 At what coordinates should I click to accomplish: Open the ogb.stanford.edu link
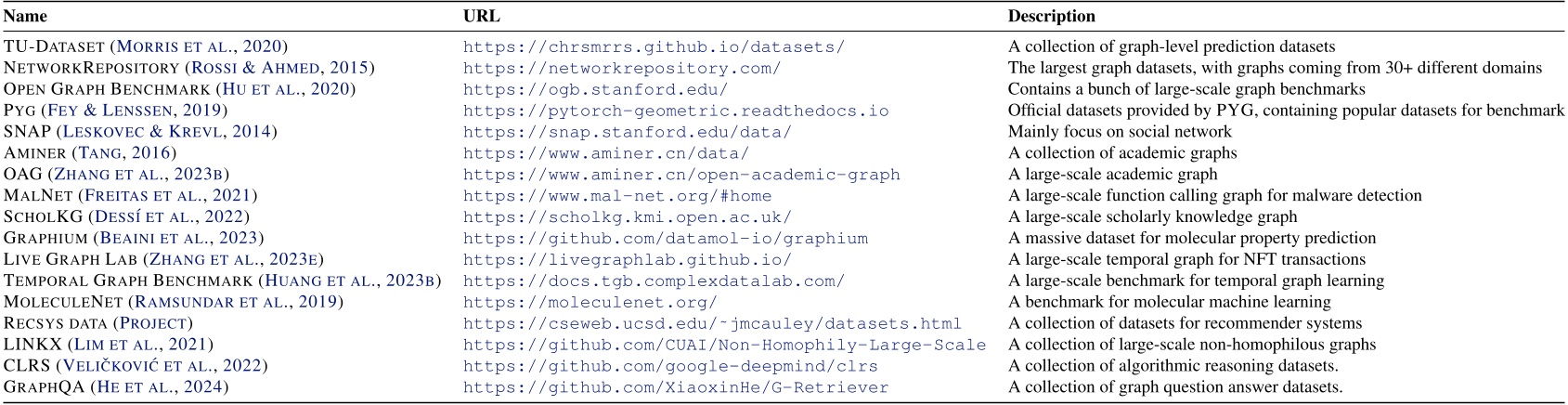click(x=595, y=89)
